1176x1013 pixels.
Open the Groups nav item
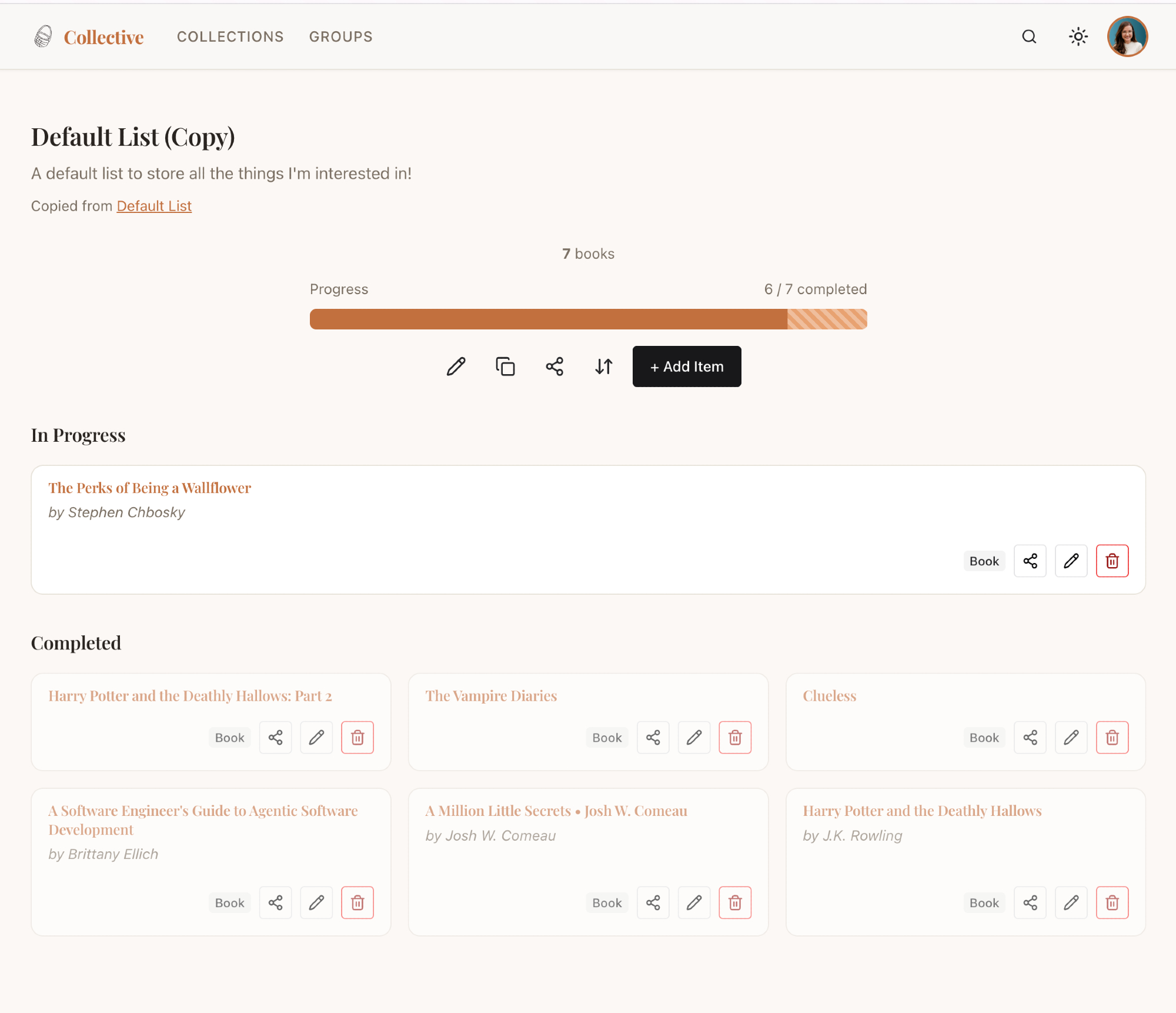coord(340,36)
